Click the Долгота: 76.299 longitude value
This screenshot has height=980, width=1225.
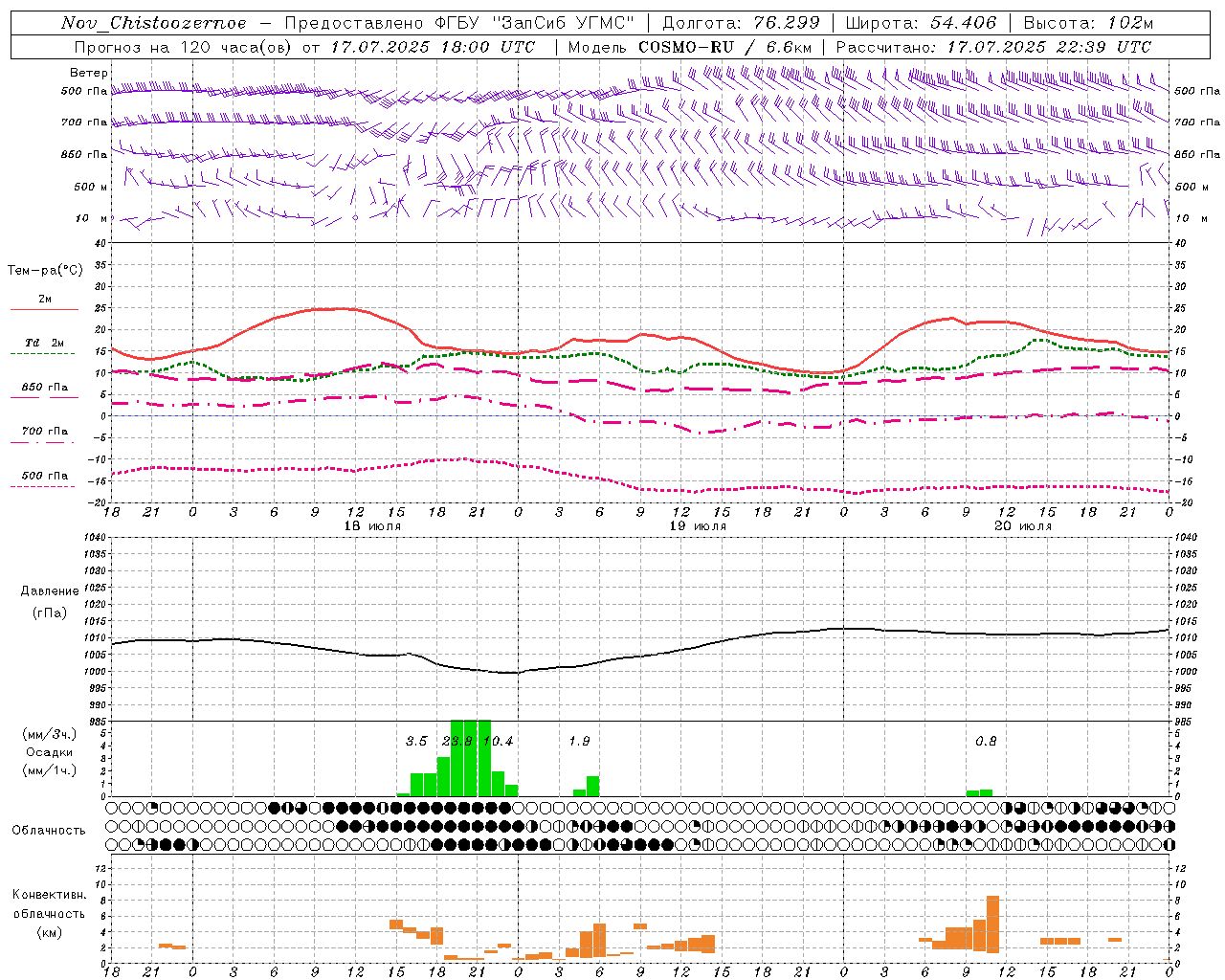742,23
